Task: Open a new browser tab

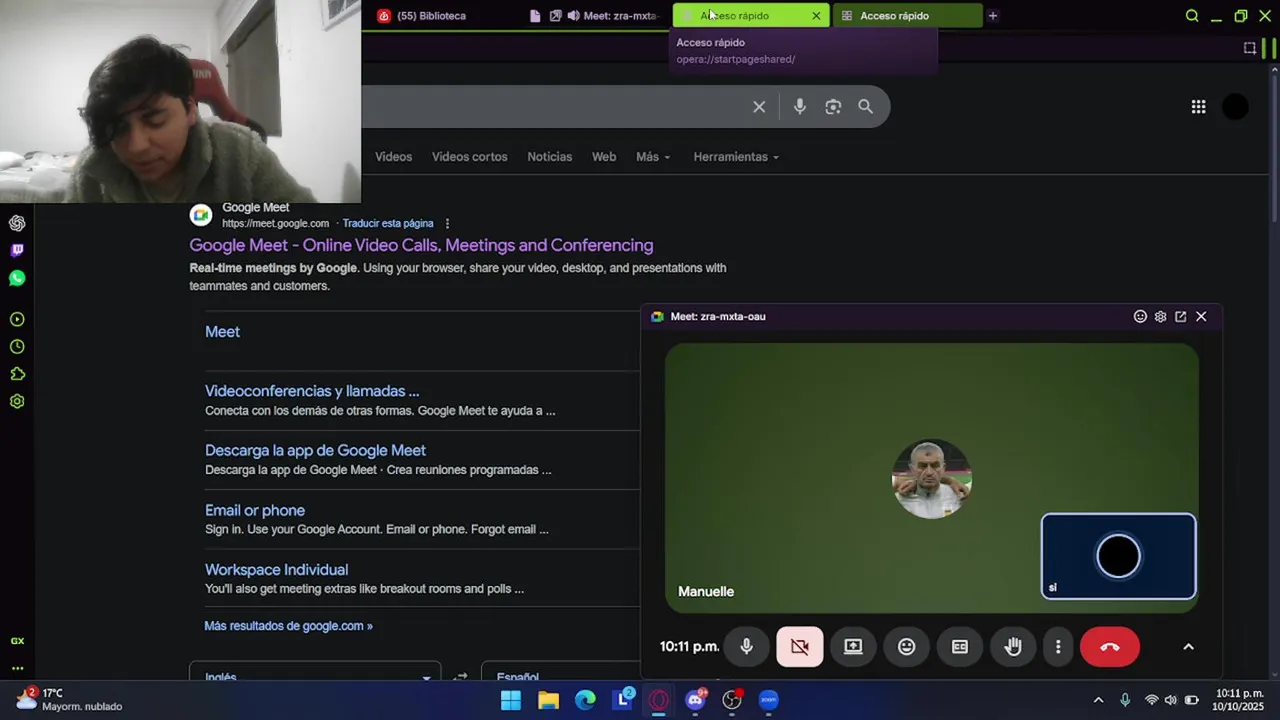Action: [x=992, y=16]
